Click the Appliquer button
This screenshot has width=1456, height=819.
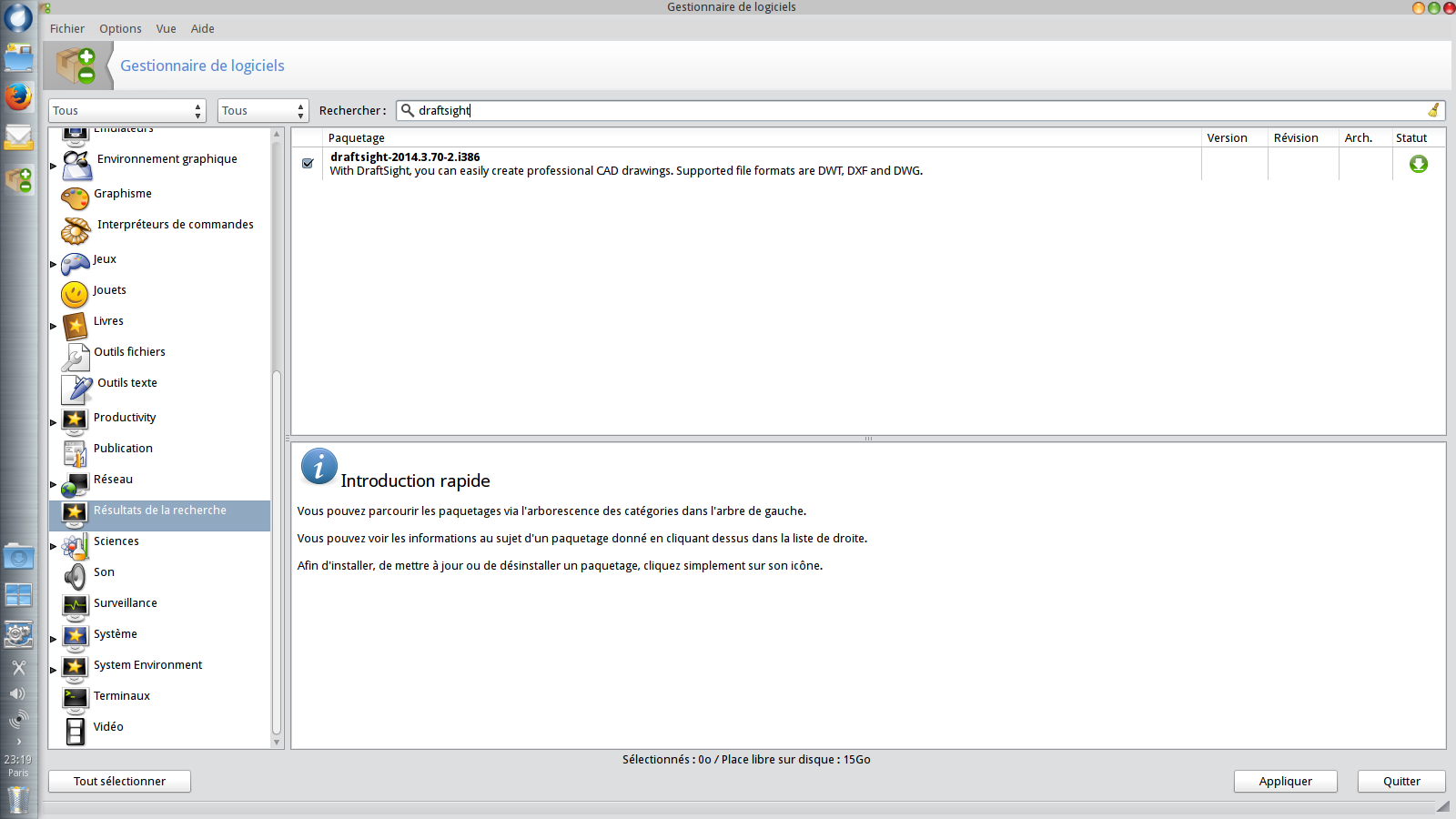click(x=1286, y=781)
